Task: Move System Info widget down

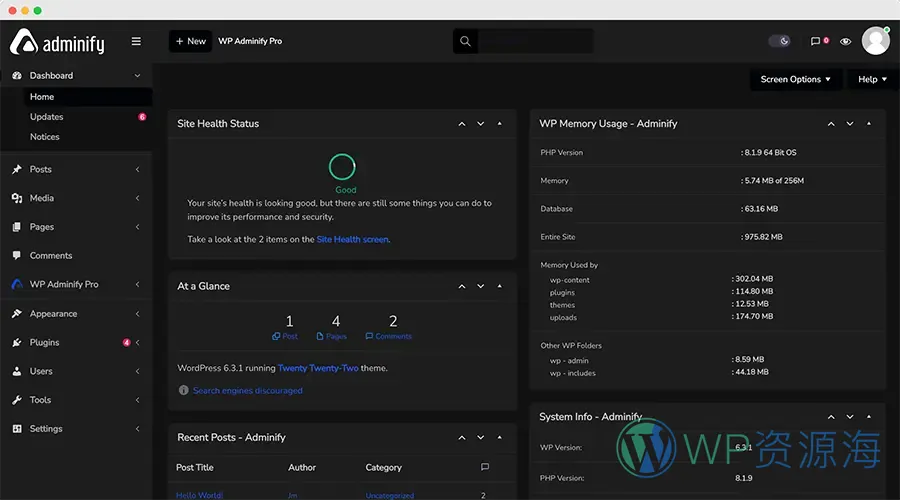Action: click(850, 417)
